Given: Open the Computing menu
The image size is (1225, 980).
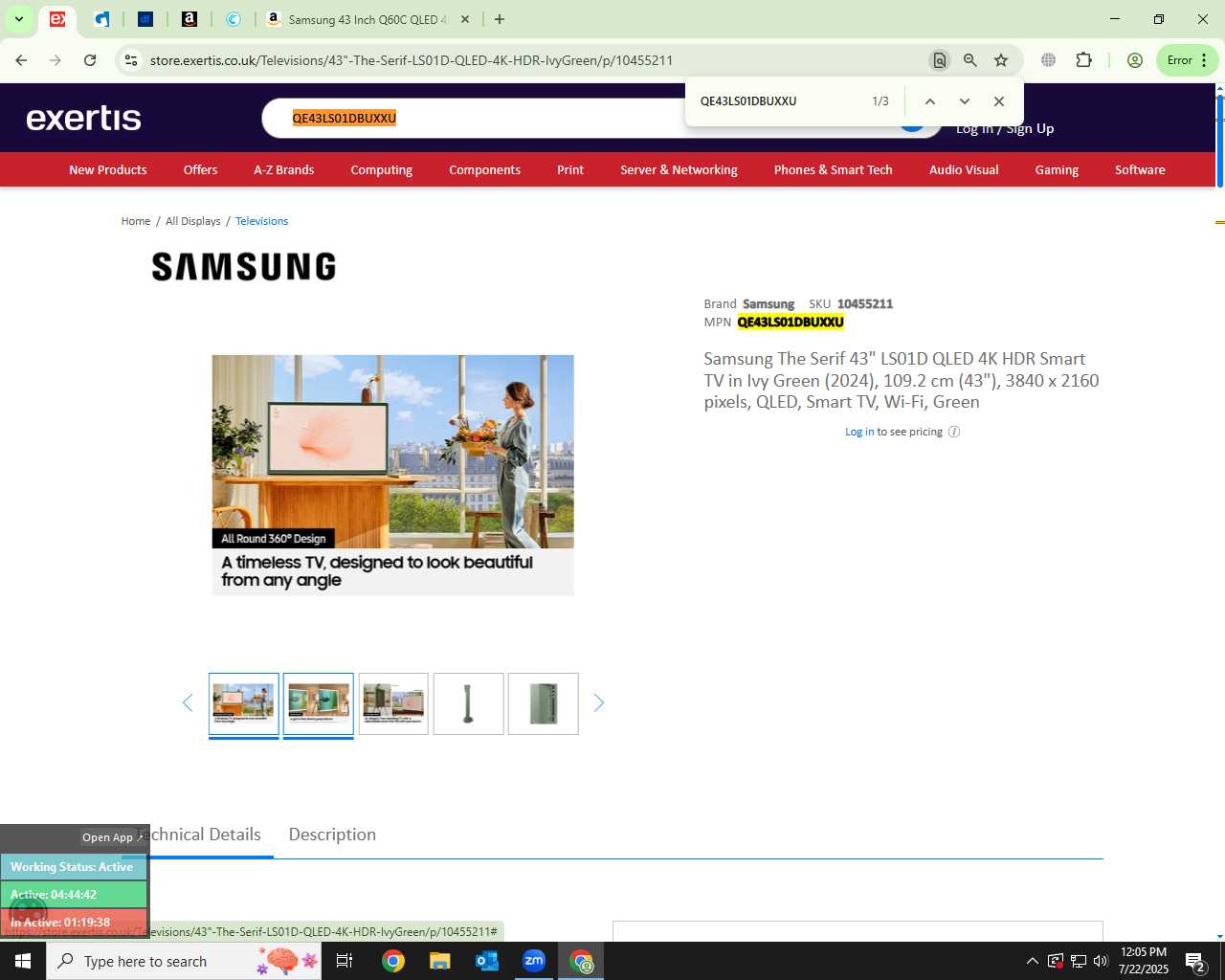Looking at the screenshot, I should (382, 169).
